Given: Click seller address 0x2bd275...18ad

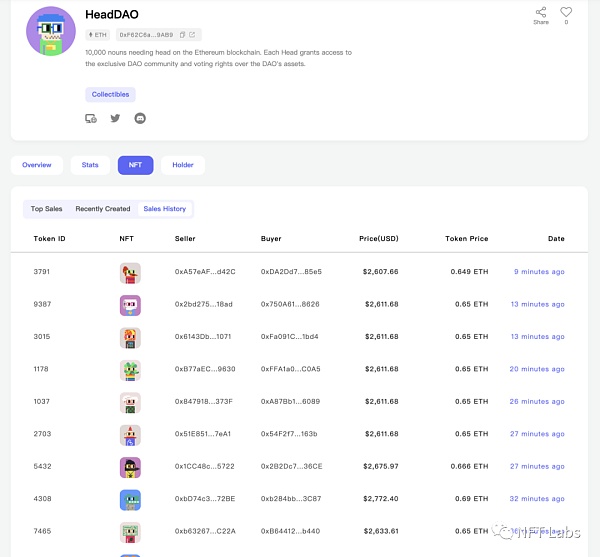Looking at the screenshot, I should (205, 304).
